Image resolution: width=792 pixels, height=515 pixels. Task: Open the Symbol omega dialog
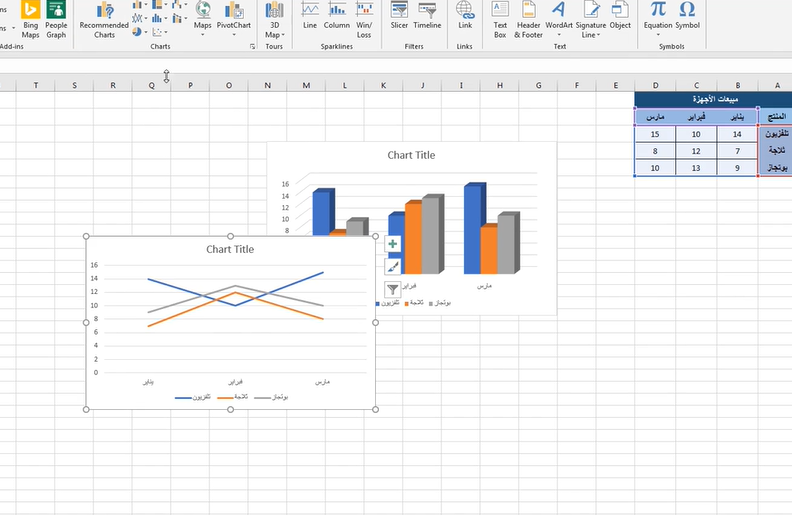[687, 15]
